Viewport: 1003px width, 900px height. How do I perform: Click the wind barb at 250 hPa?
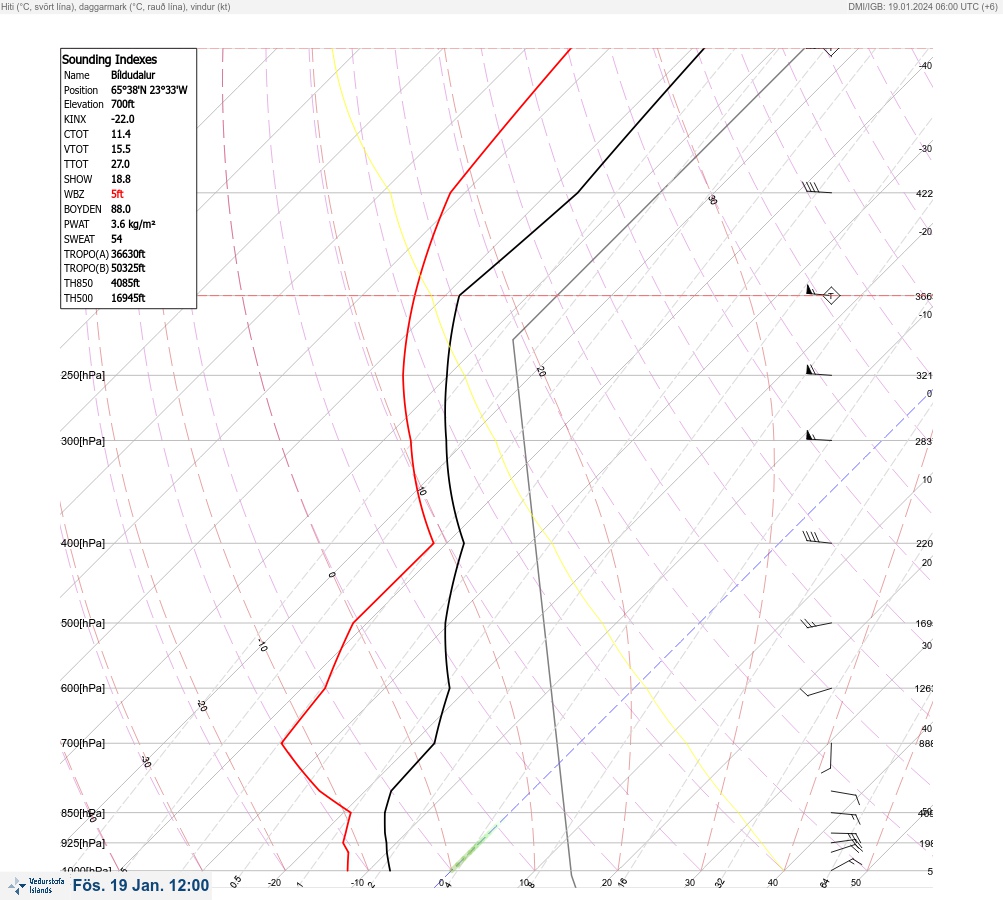[818, 371]
